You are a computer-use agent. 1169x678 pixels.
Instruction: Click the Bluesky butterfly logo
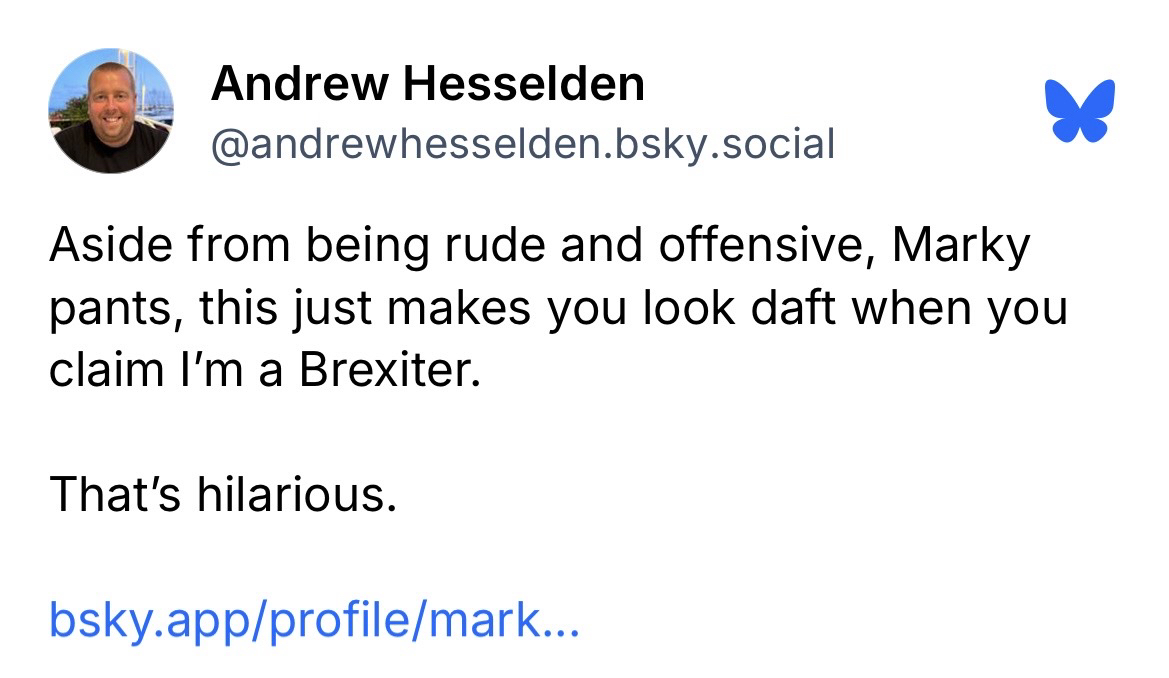pyautogui.click(x=1079, y=109)
